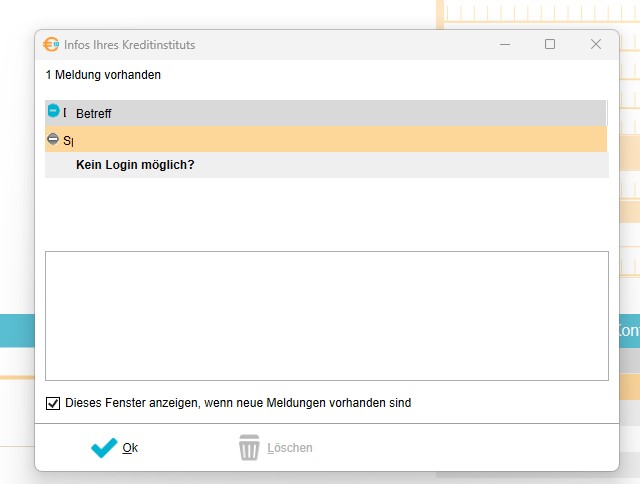Collapse the orange group row with minus icon
640x484 pixels.
click(53, 139)
